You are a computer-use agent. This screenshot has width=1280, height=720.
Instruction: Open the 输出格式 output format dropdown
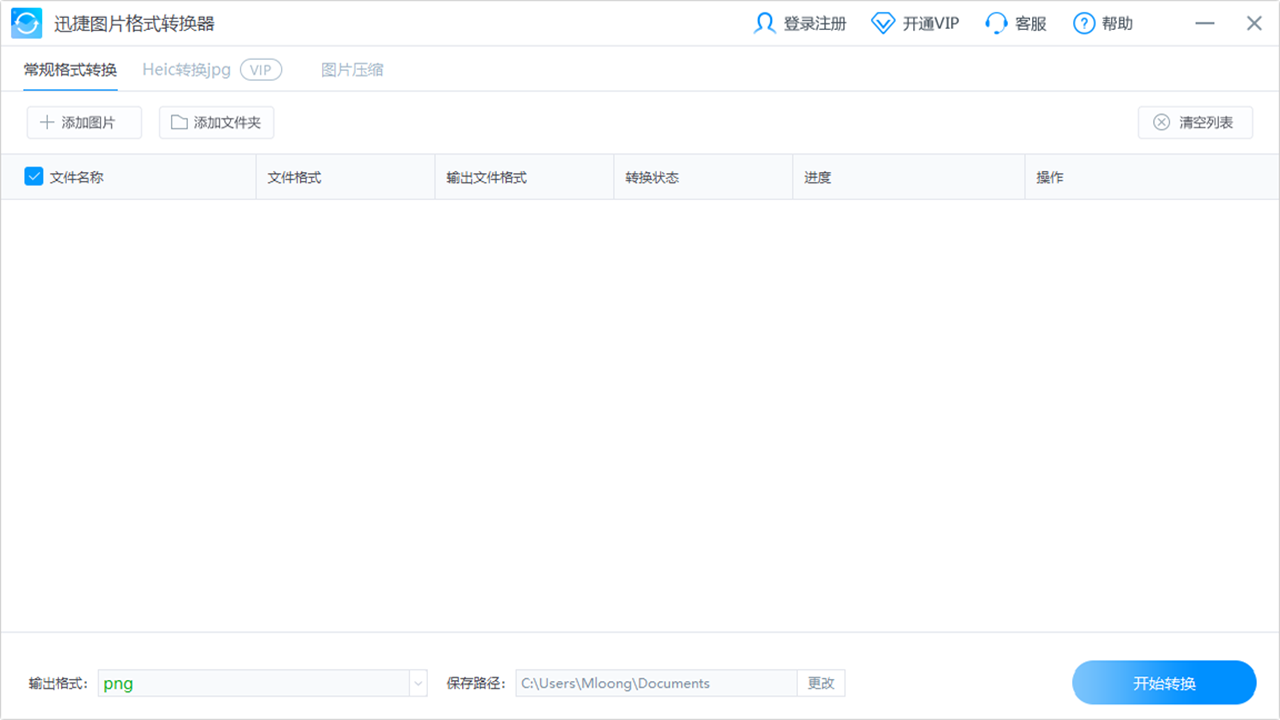tap(418, 683)
